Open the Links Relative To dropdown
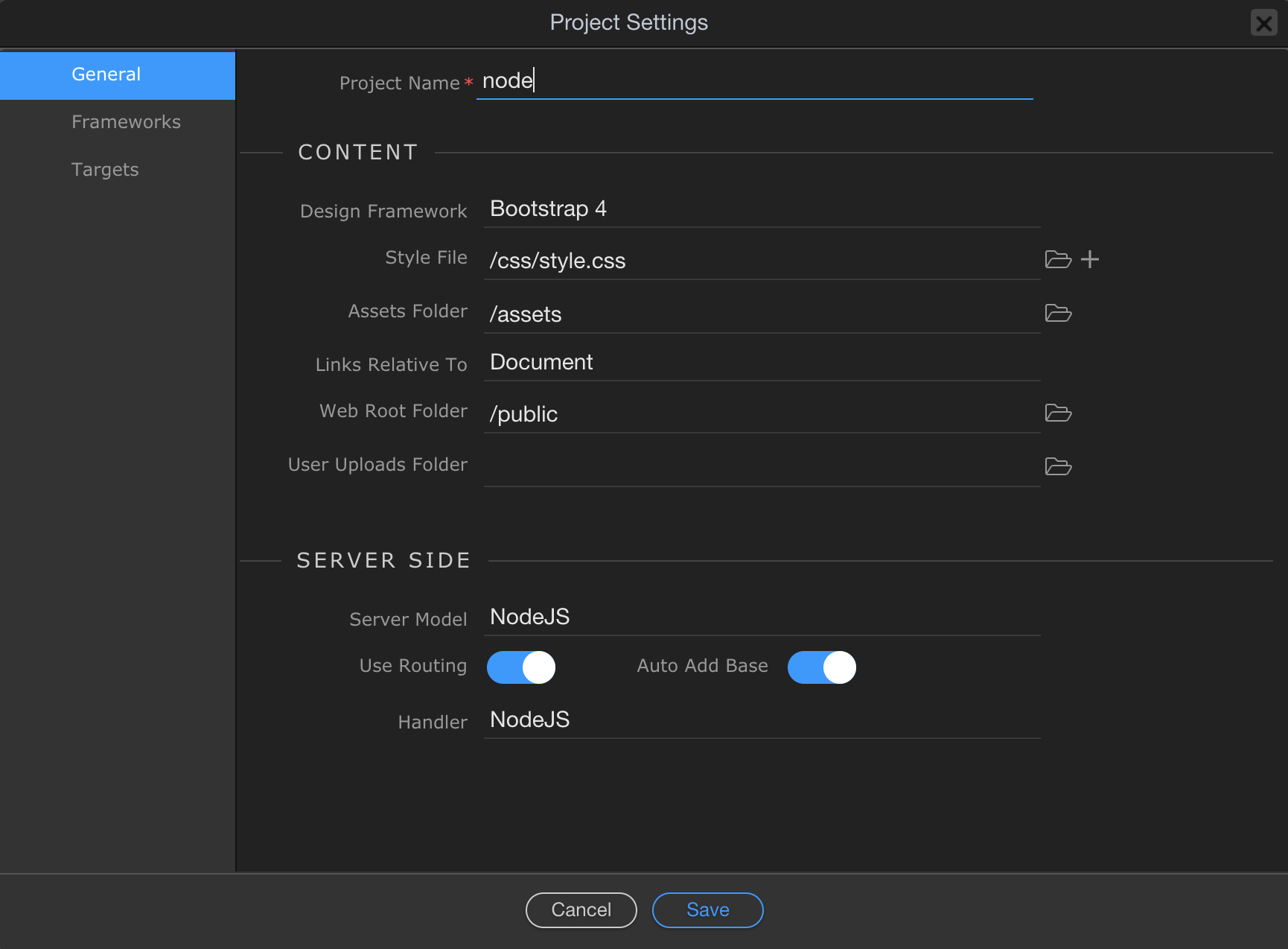Image resolution: width=1288 pixels, height=949 pixels. click(762, 363)
